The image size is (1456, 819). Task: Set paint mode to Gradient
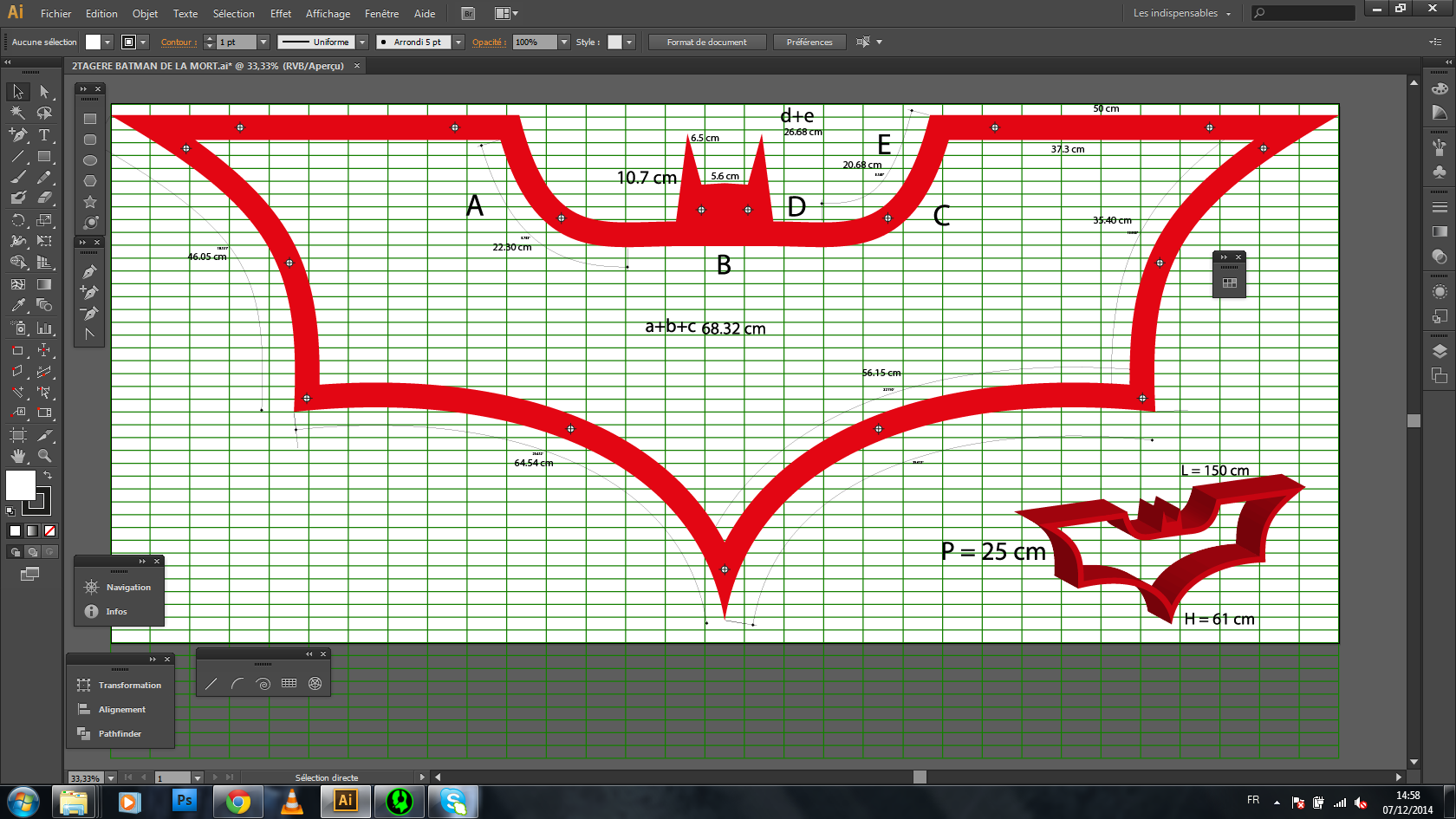(x=32, y=530)
